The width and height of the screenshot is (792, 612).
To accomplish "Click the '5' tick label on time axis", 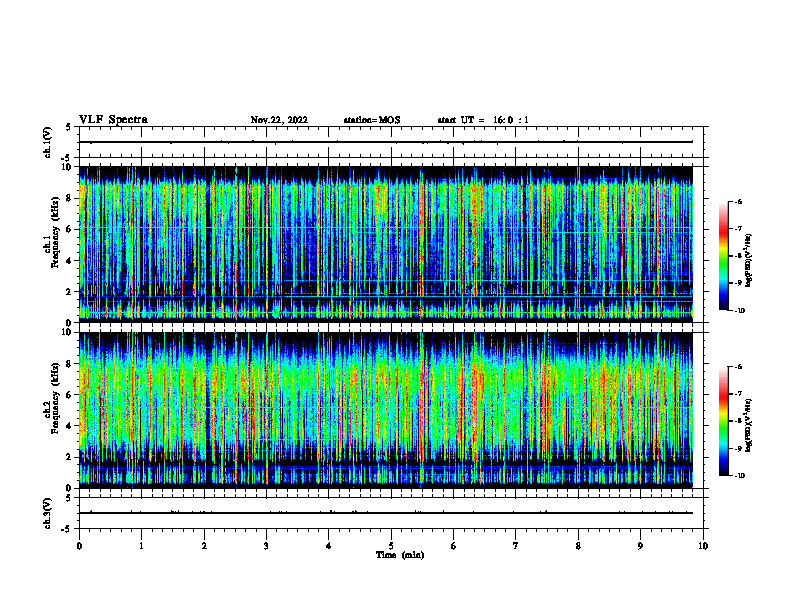I will coord(391,546).
